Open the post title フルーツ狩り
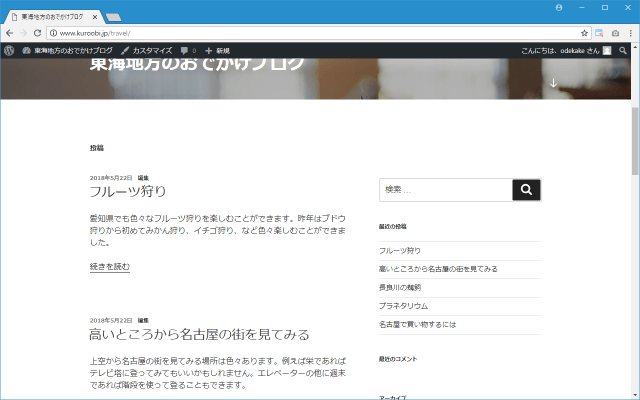 [x=128, y=191]
